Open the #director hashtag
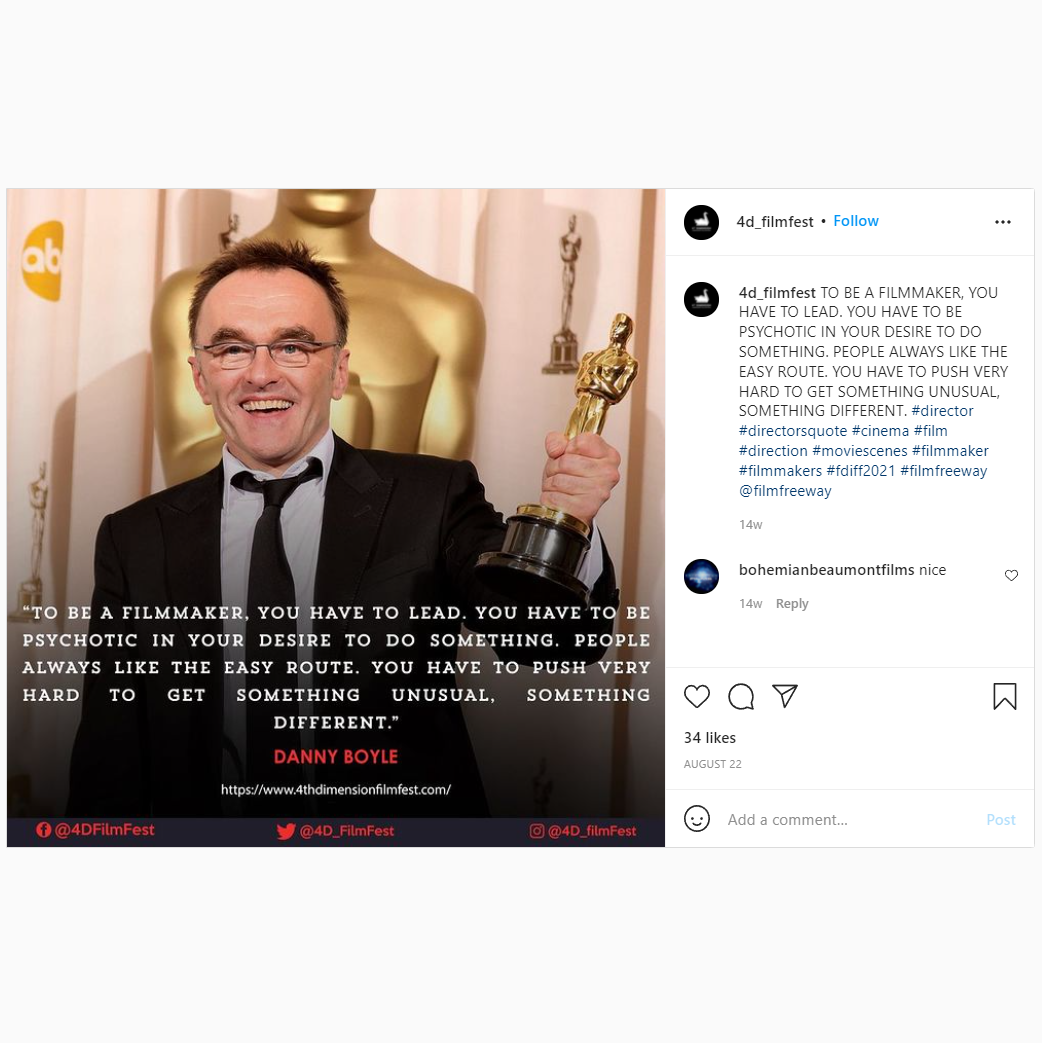The width and height of the screenshot is (1042, 1043). click(x=942, y=411)
